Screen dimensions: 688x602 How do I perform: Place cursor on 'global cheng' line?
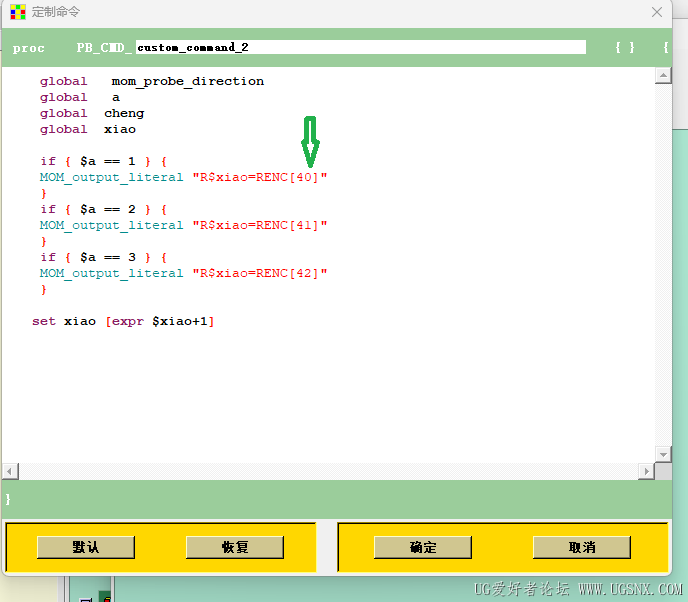tap(92, 113)
